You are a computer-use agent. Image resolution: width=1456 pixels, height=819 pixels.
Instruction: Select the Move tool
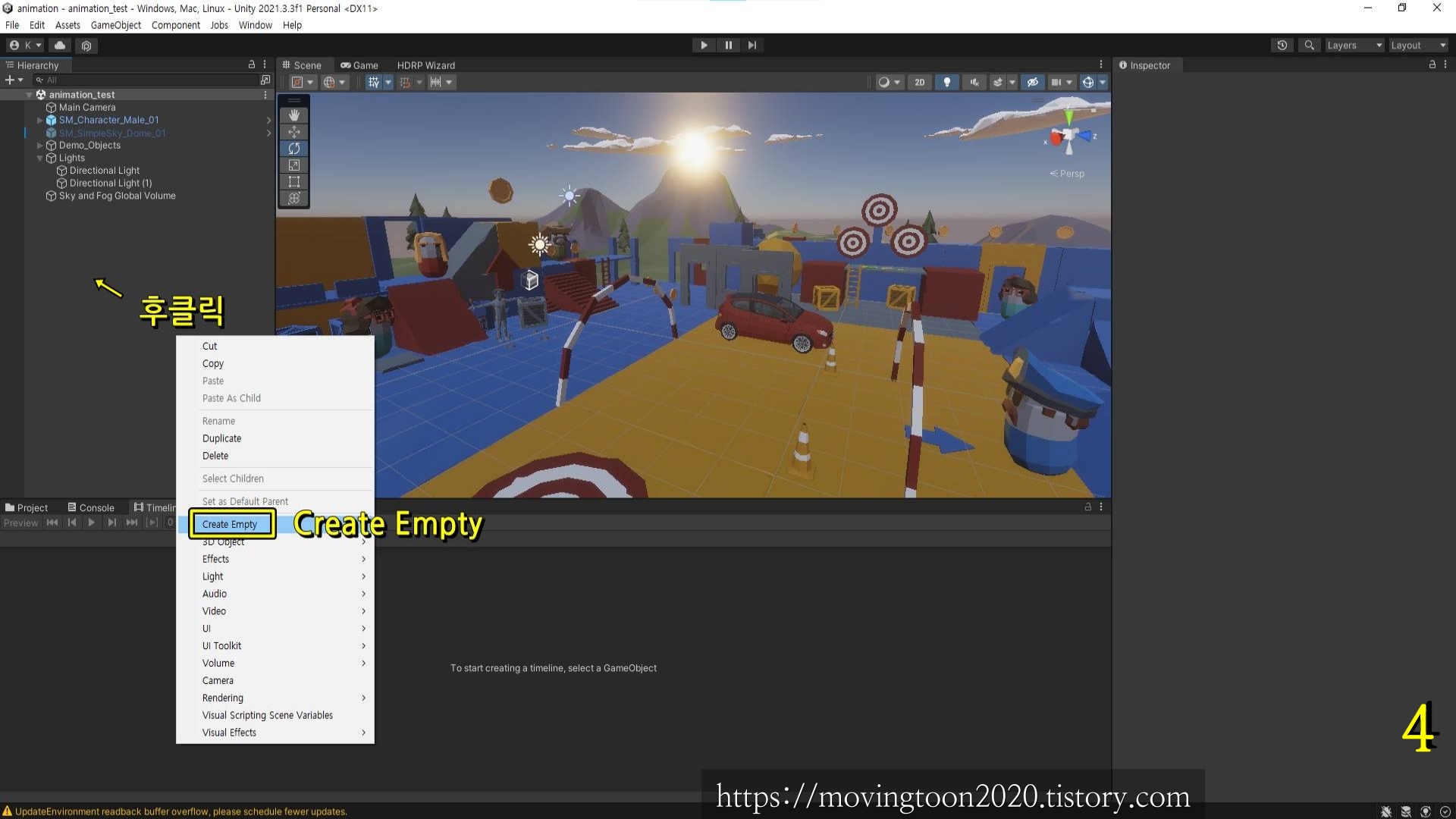click(294, 132)
